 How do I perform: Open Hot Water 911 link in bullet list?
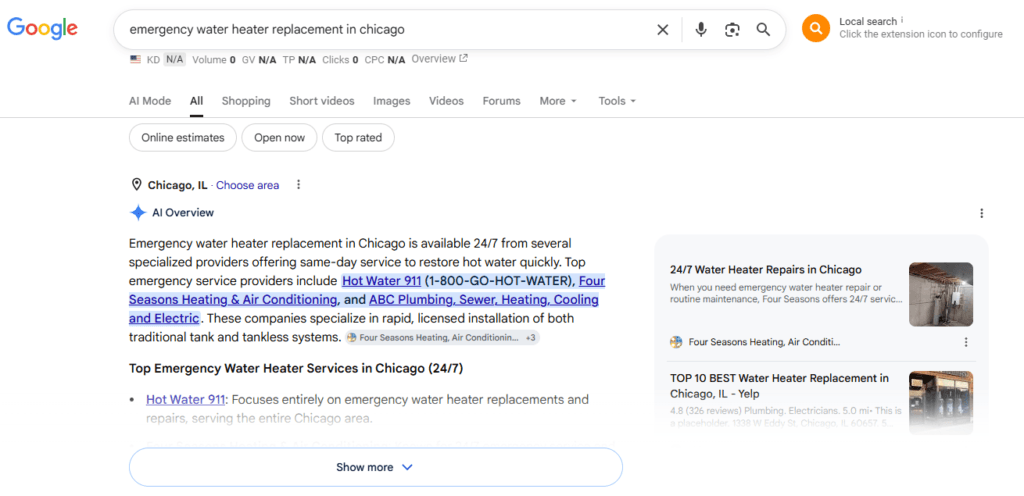185,399
